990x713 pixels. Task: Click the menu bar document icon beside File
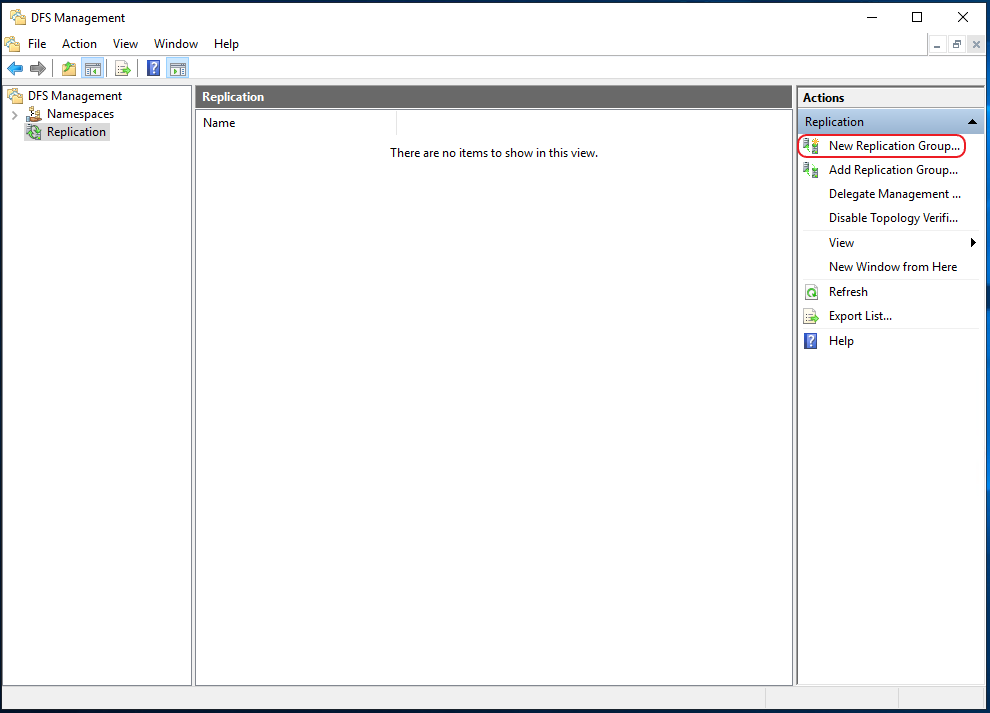(x=13, y=44)
